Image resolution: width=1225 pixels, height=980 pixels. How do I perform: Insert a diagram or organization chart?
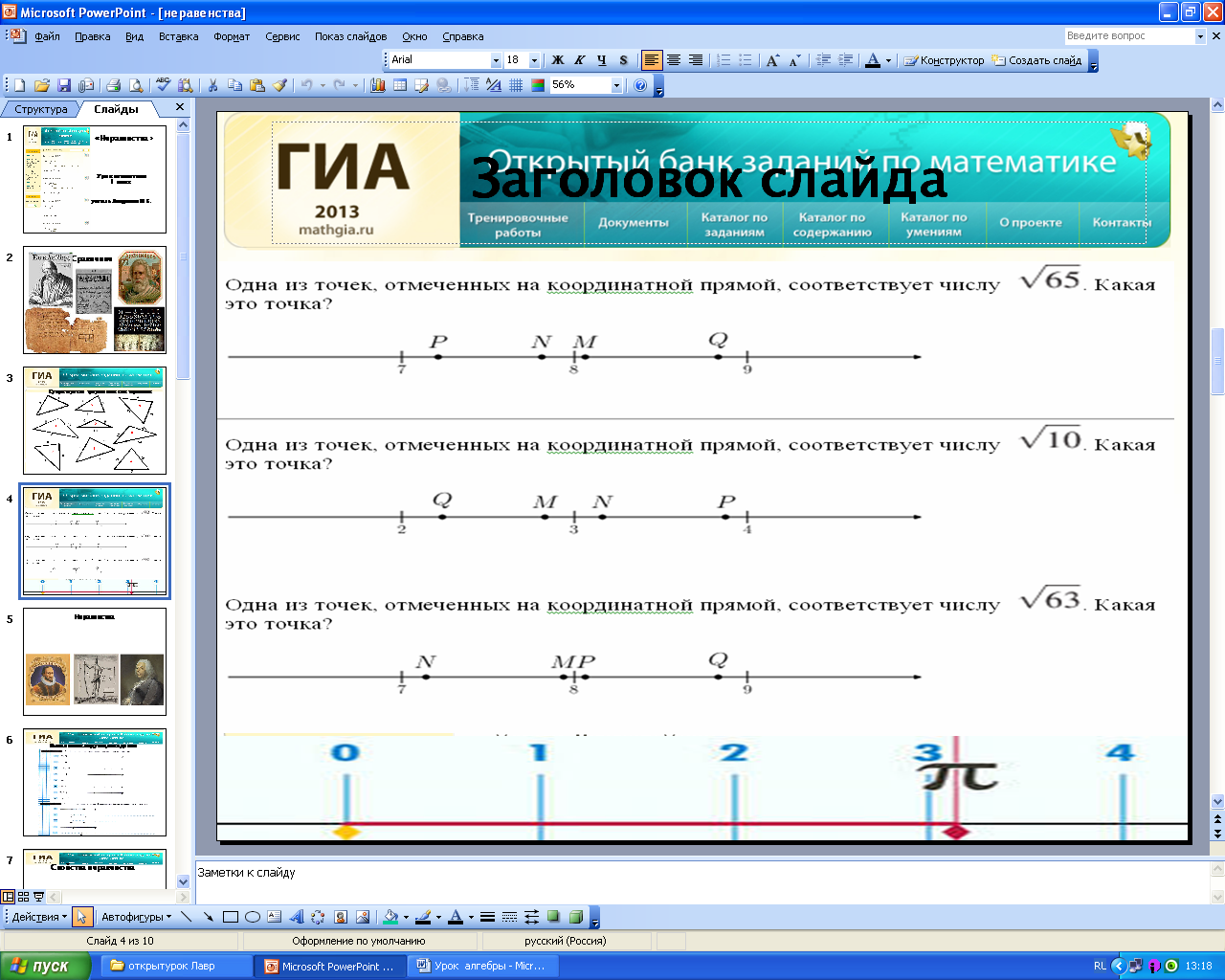click(x=319, y=917)
